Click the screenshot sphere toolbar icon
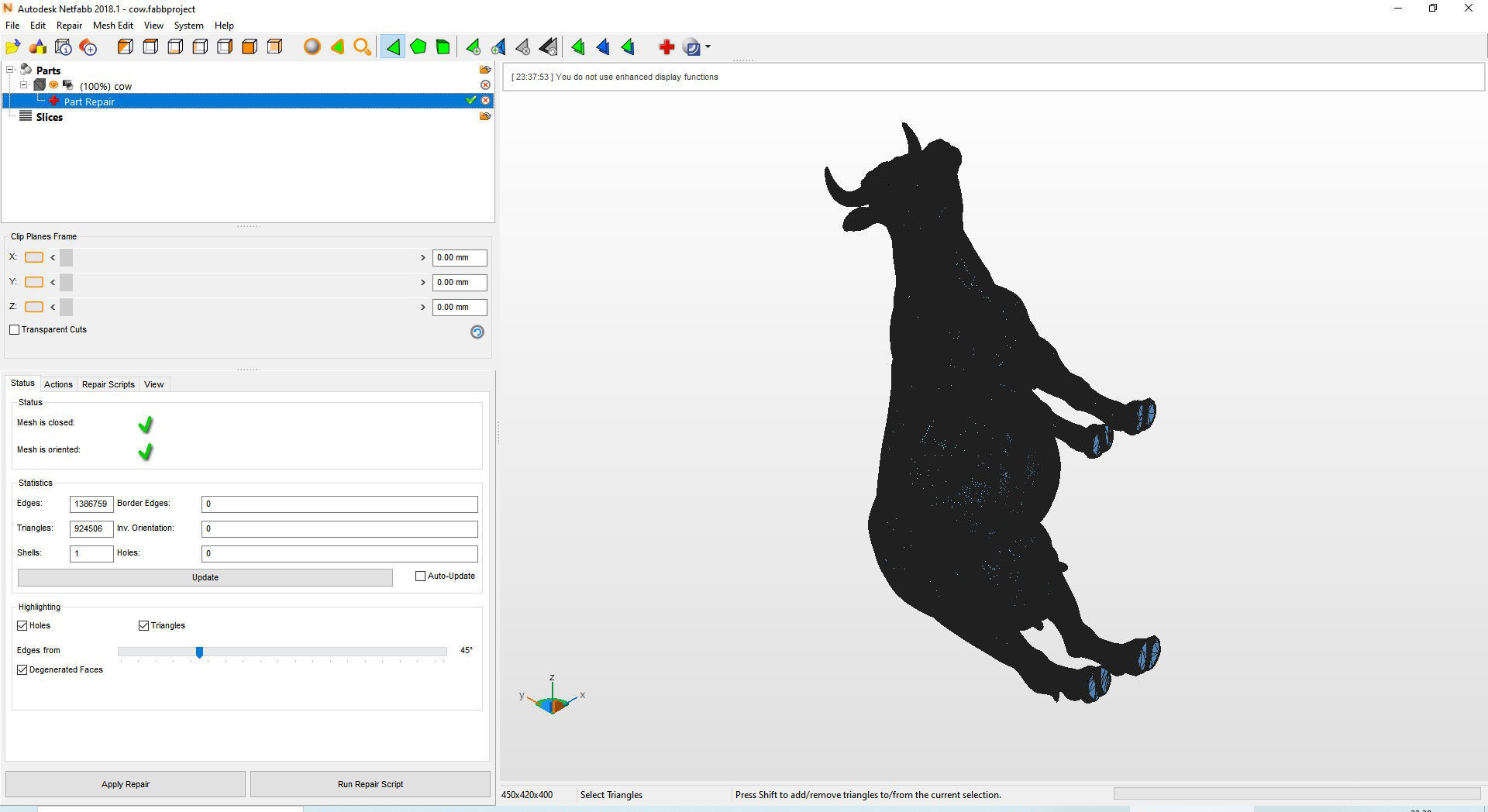Screen dimensions: 1488x812 click(692, 47)
